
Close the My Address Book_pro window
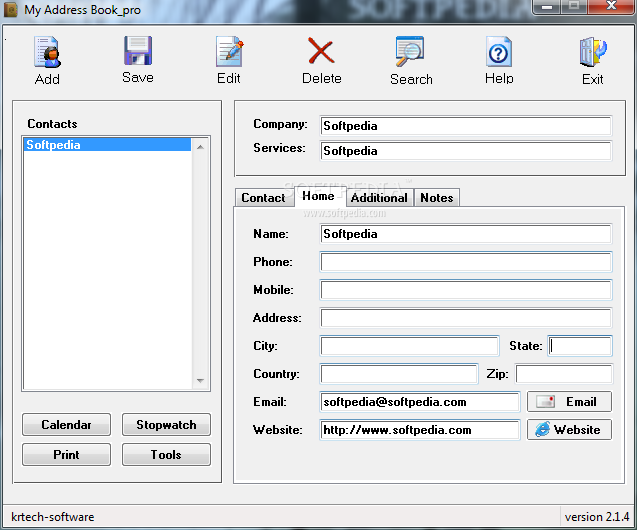611,6
